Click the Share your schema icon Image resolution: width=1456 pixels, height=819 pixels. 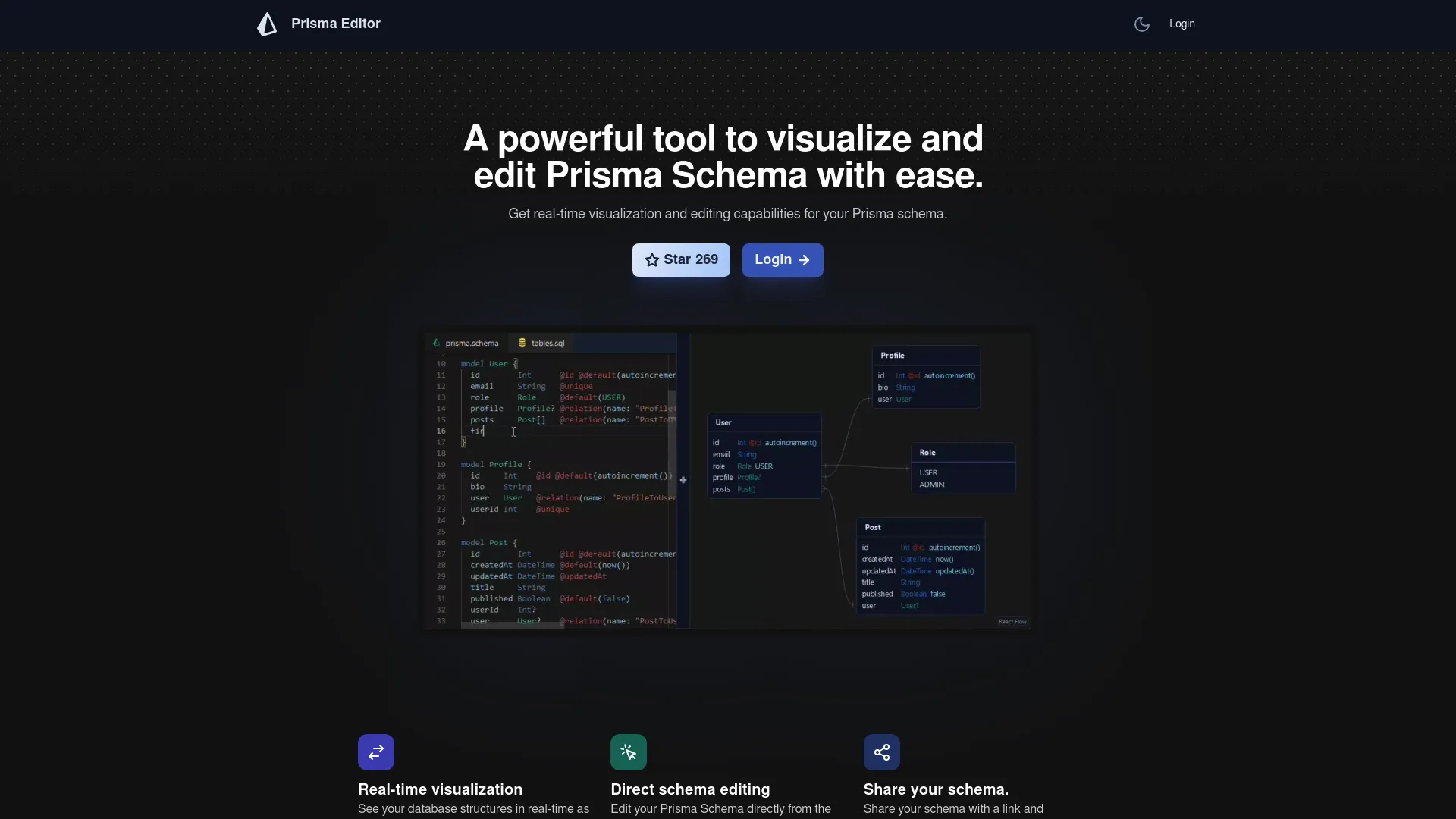[881, 752]
